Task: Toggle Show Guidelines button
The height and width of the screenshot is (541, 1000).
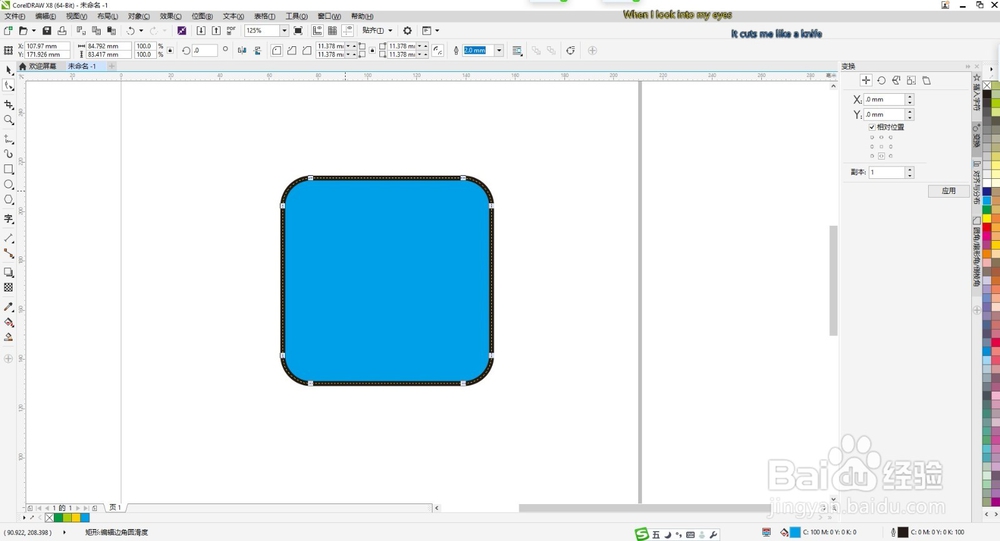Action: pyautogui.click(x=348, y=31)
